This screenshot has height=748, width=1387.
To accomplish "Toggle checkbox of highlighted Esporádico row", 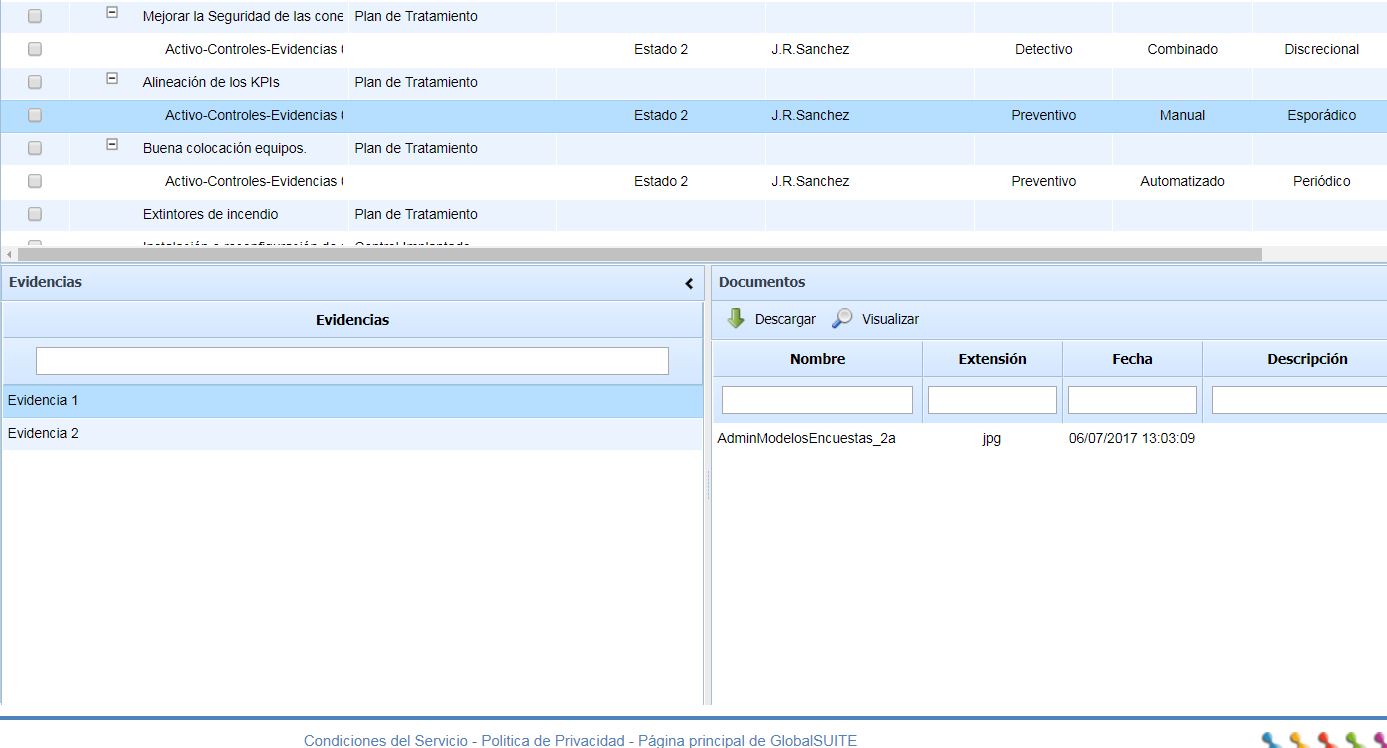I will [35, 115].
